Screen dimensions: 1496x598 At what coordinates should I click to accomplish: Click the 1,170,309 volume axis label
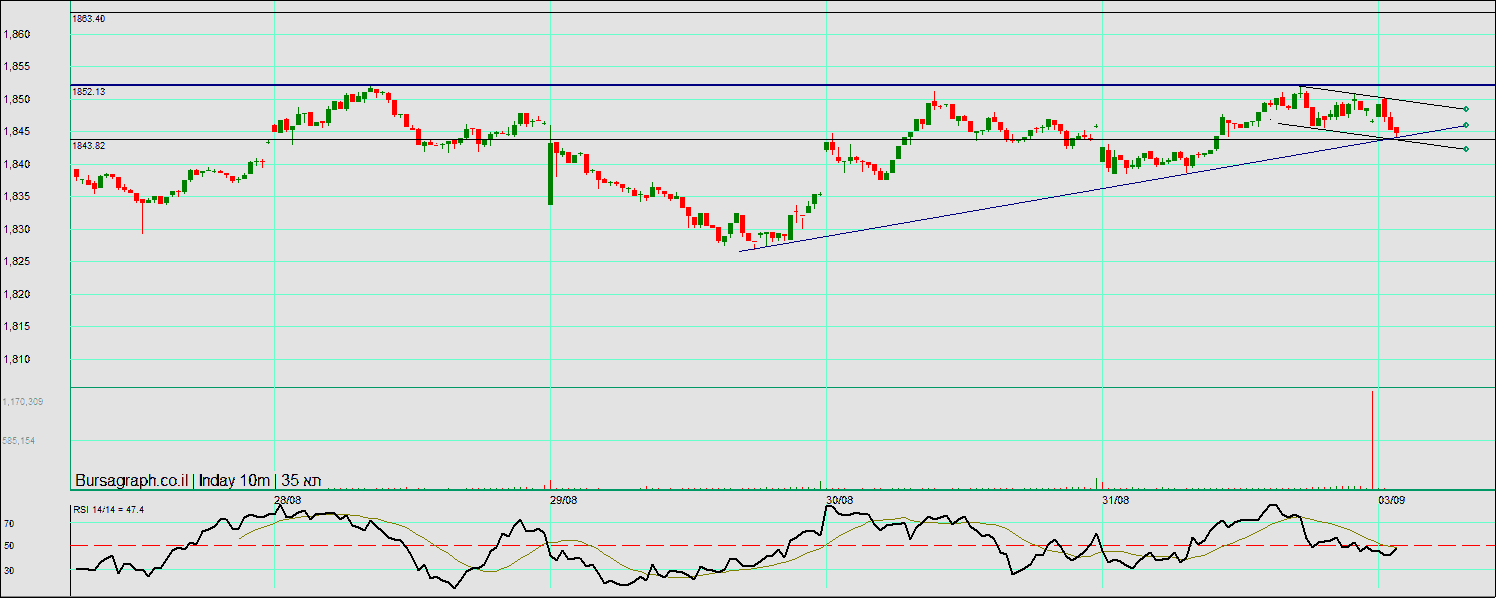coord(22,402)
